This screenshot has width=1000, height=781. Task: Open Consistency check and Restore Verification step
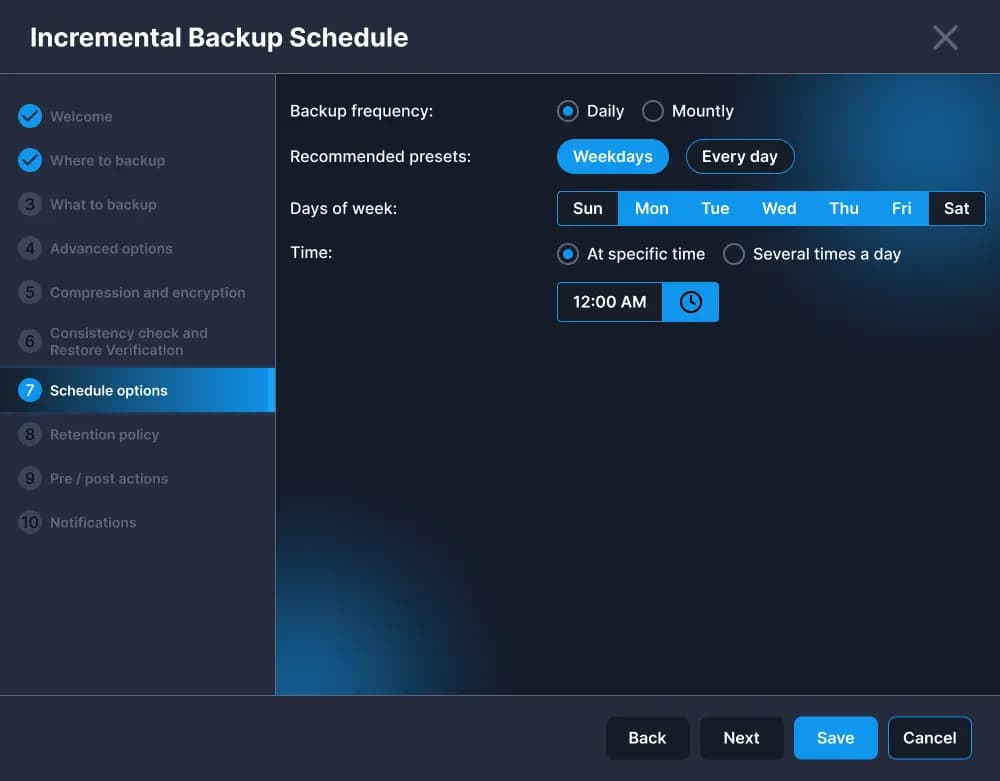point(129,341)
